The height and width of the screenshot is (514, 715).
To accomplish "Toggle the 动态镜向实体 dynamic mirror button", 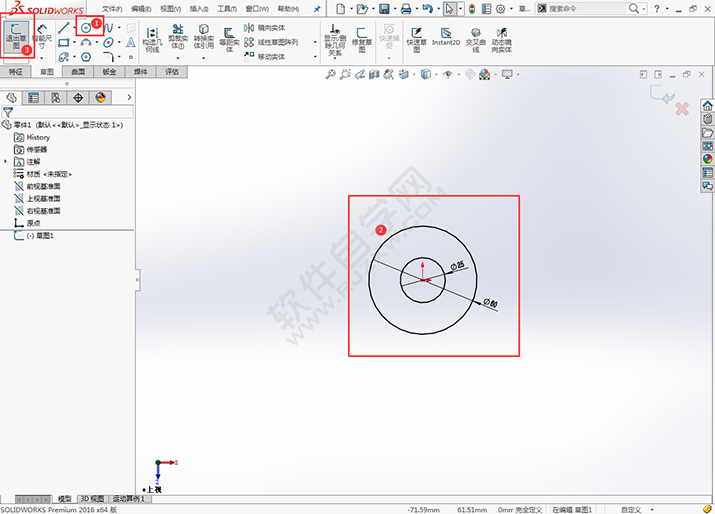I will point(502,40).
